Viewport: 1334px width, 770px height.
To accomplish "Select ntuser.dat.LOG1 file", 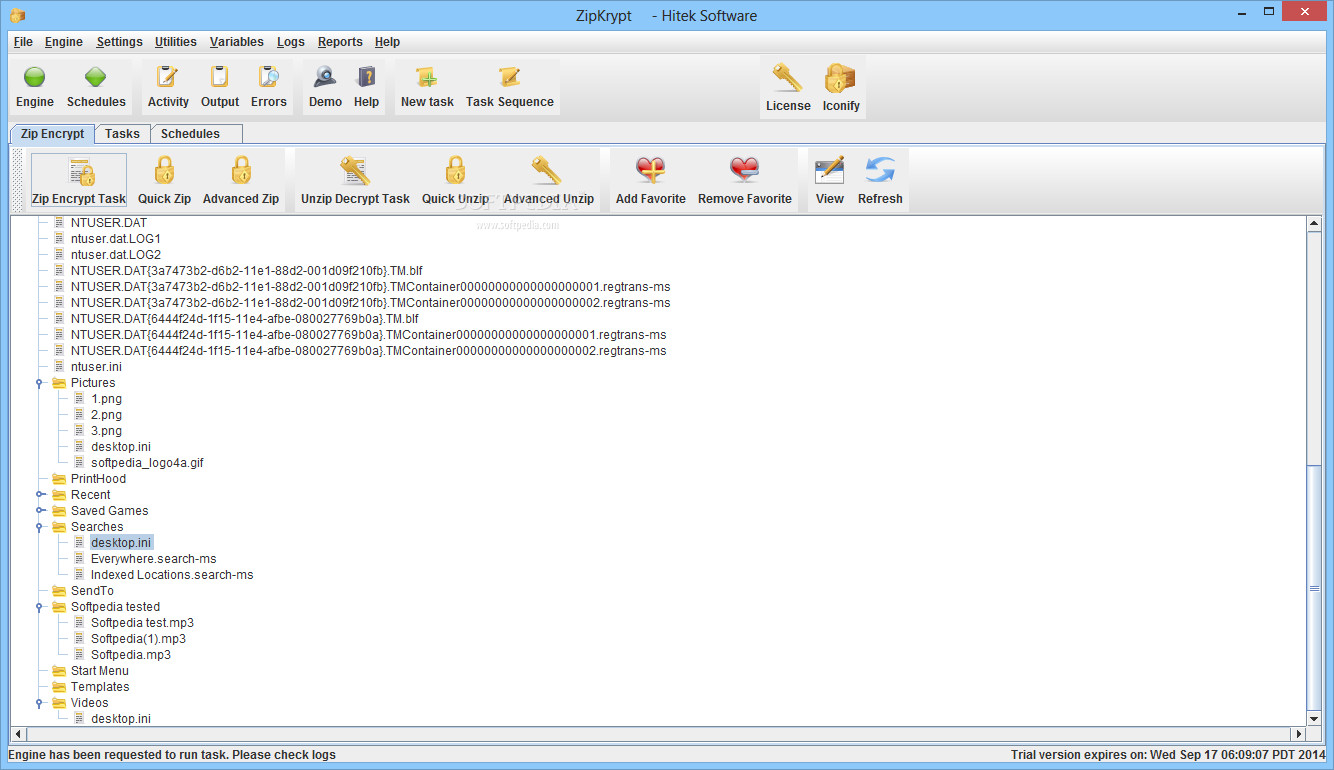I will (115, 239).
